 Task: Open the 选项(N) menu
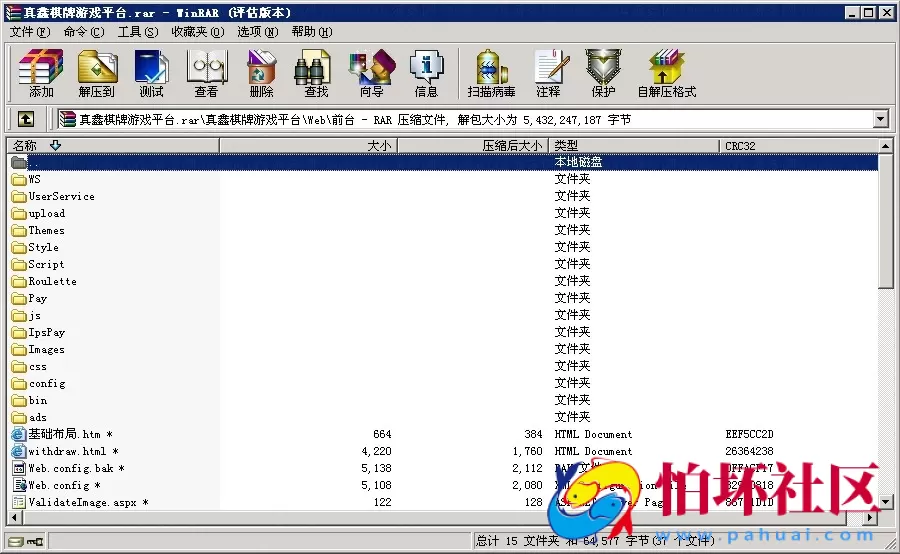pyautogui.click(x=258, y=32)
